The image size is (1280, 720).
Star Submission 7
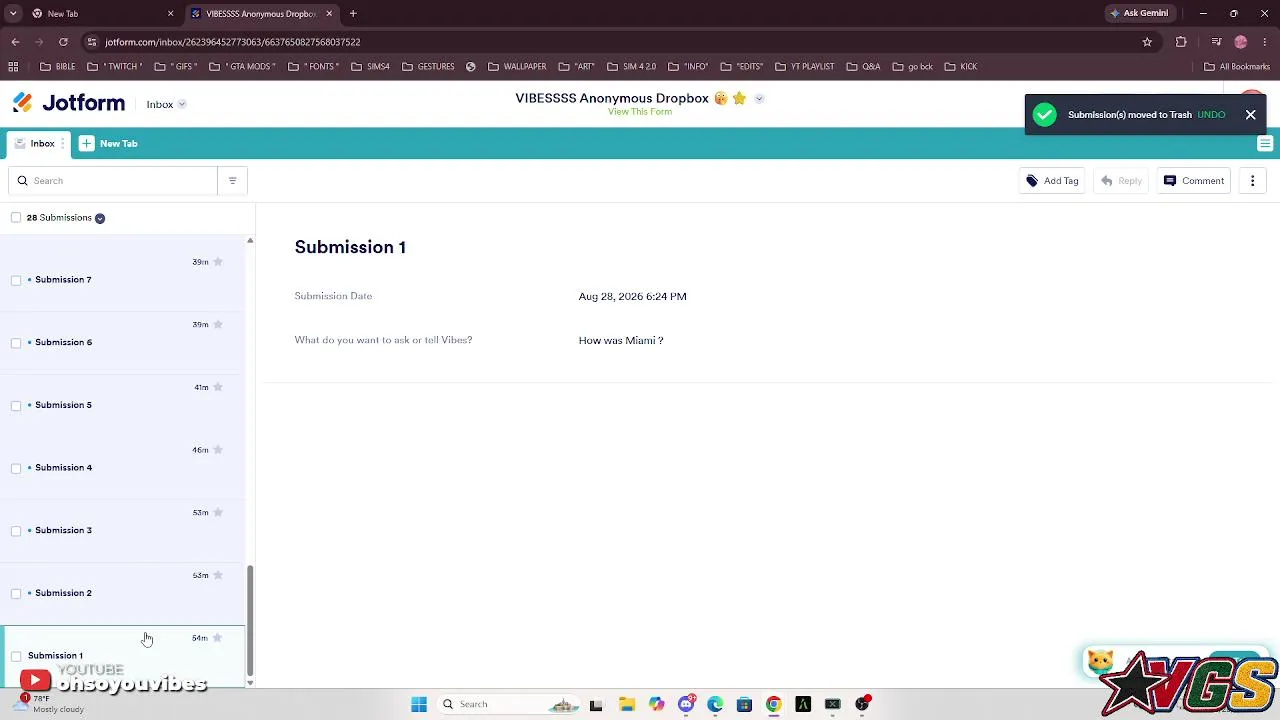(x=218, y=262)
